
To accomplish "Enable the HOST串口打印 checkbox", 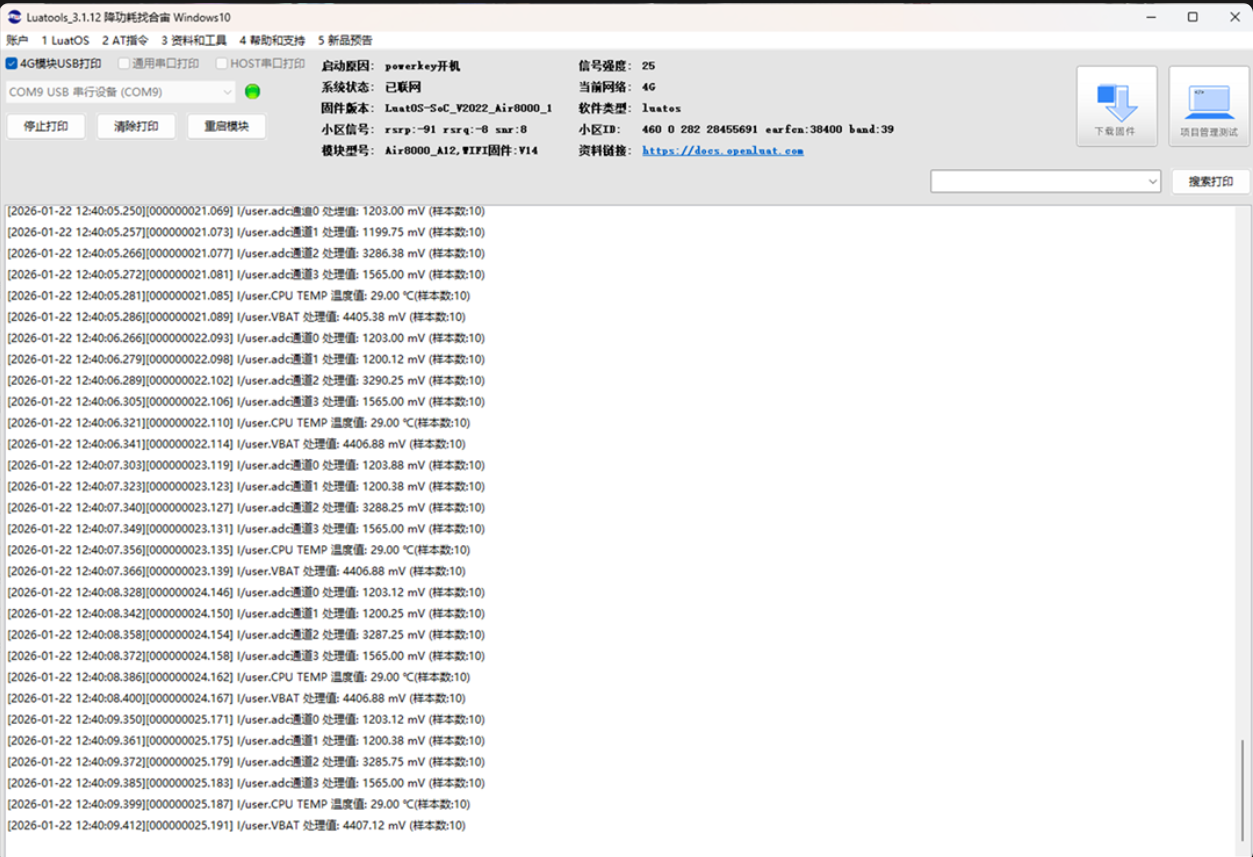I will tap(222, 64).
